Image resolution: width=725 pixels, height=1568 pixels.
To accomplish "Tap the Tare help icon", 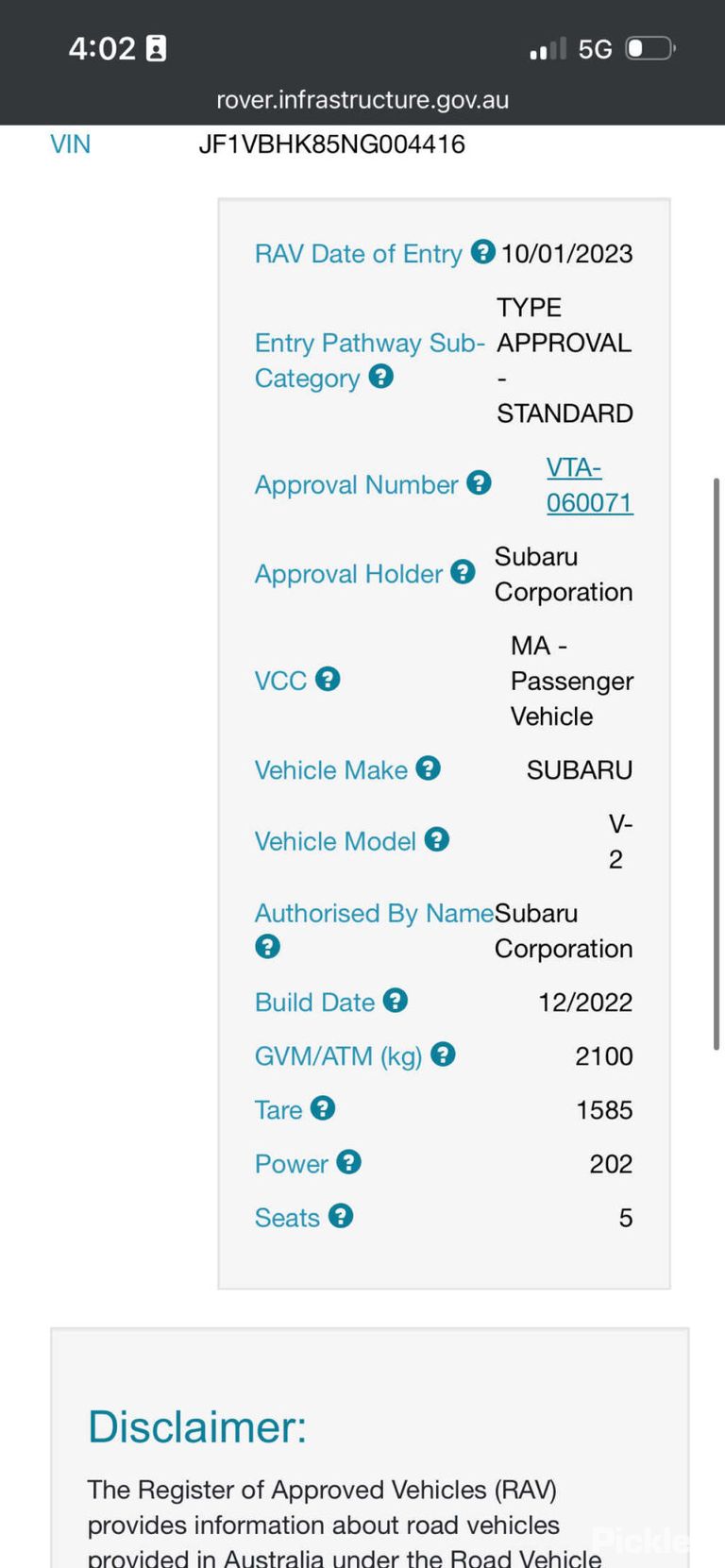I will [x=323, y=1108].
